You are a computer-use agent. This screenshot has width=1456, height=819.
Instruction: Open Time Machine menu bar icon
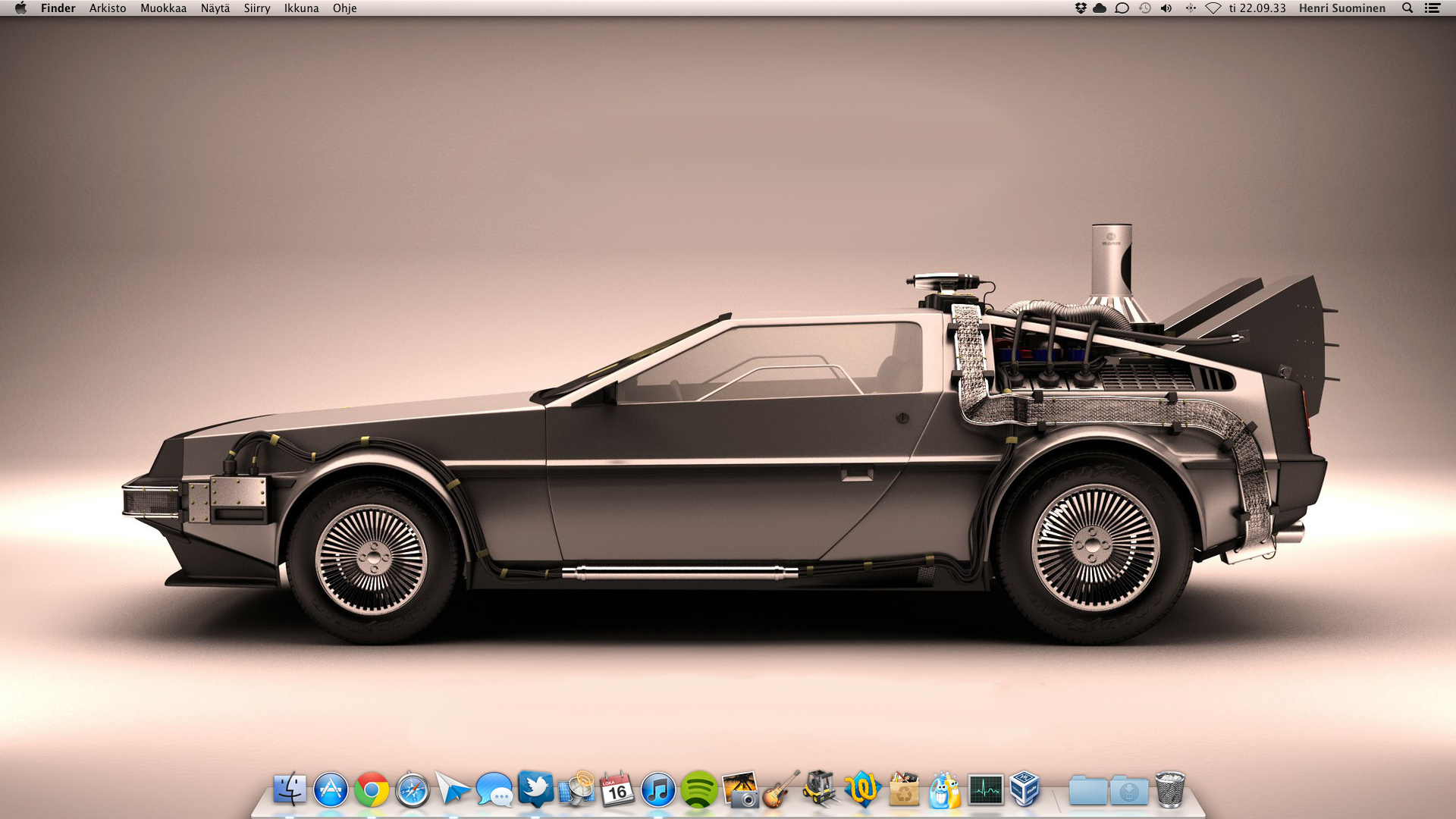click(x=1145, y=8)
